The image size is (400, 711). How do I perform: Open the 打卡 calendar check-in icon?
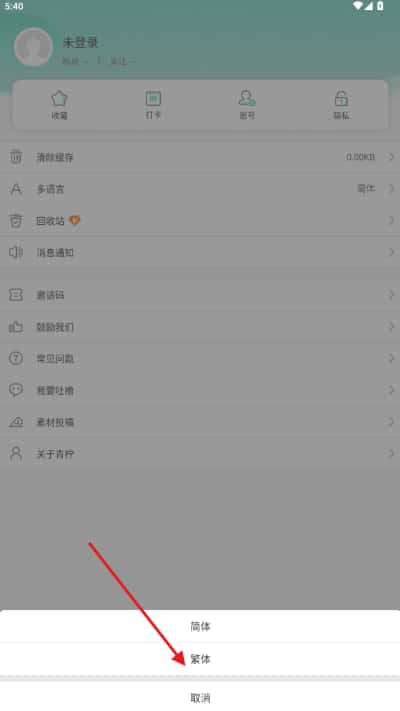tap(153, 98)
